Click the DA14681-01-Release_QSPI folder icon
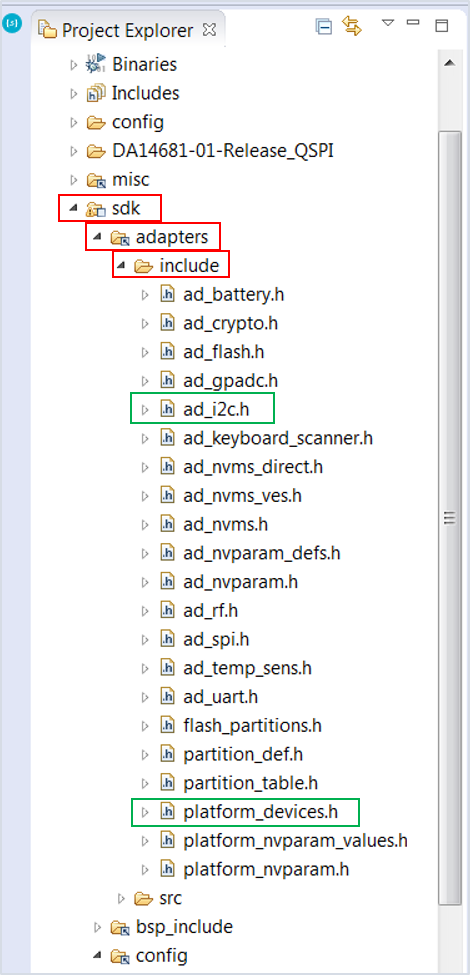 [96, 151]
